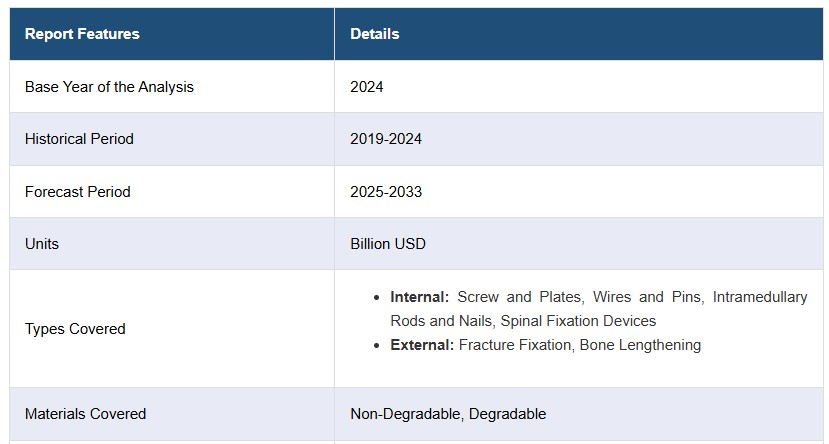Click the 2024 base year value
829x444 pixels.
pyautogui.click(x=366, y=87)
